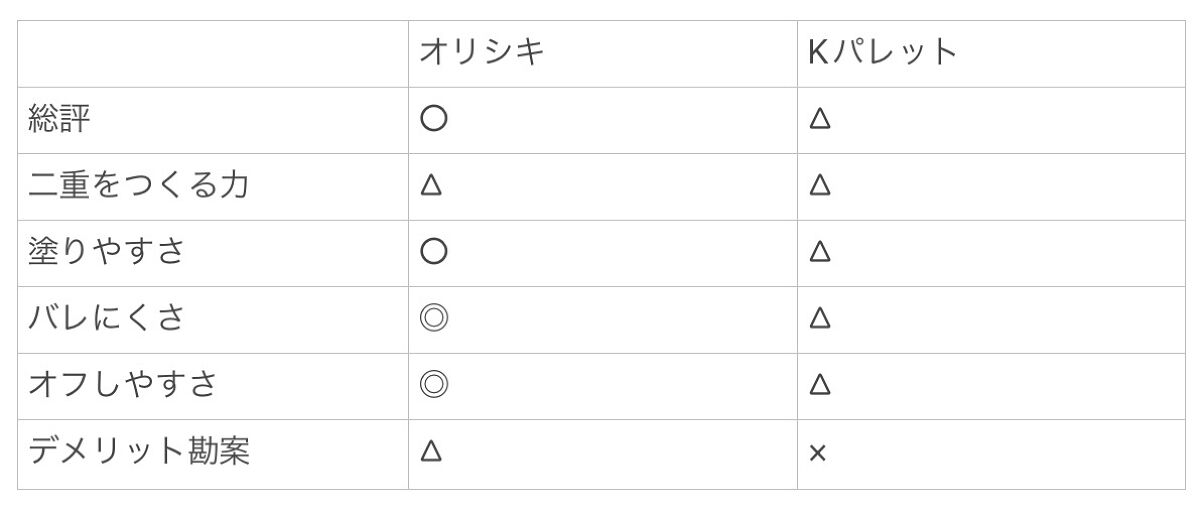
Task: Click the デメリット勘案 row label
Action: point(138,451)
